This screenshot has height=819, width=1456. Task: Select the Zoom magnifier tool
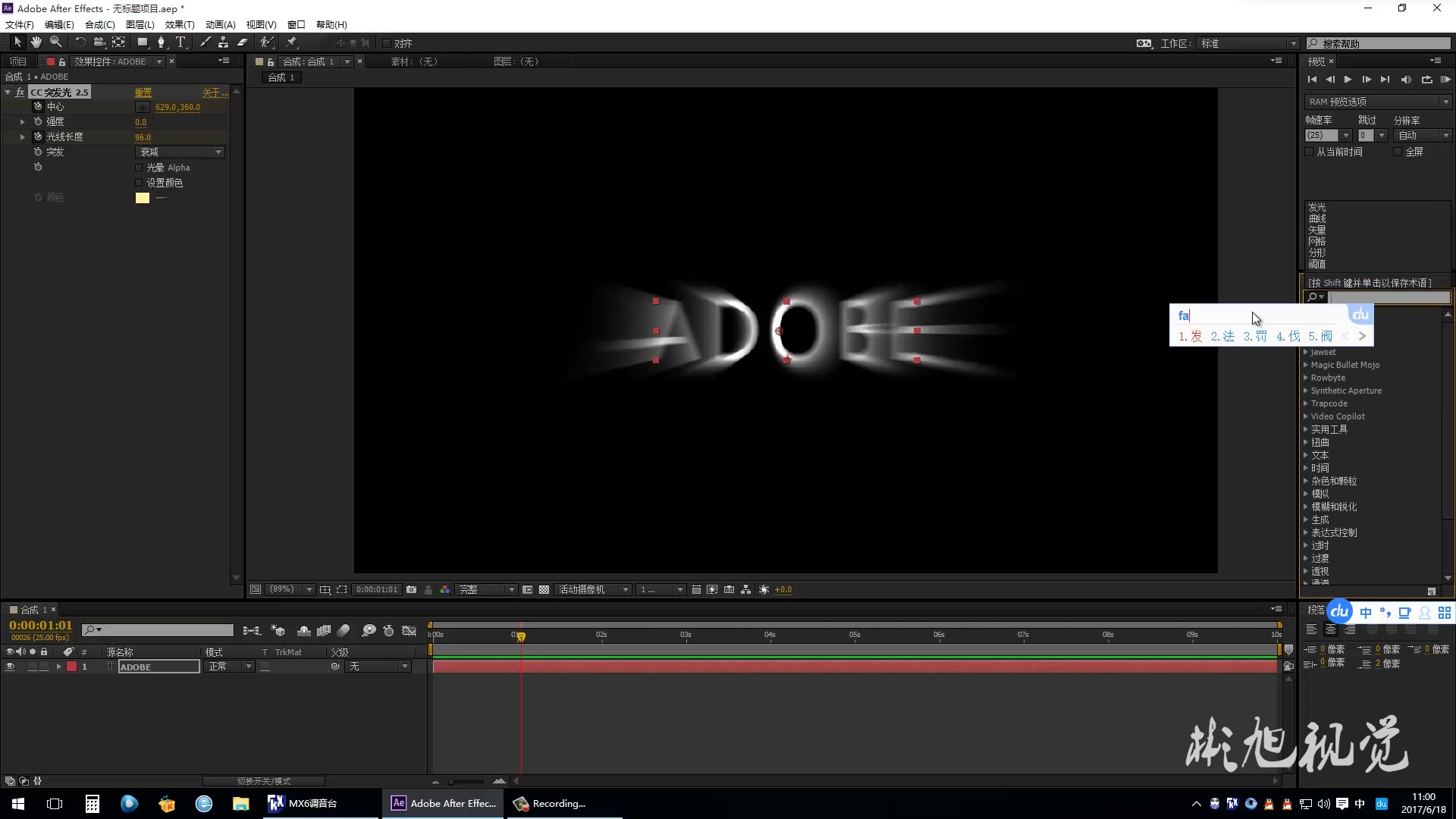coord(55,42)
